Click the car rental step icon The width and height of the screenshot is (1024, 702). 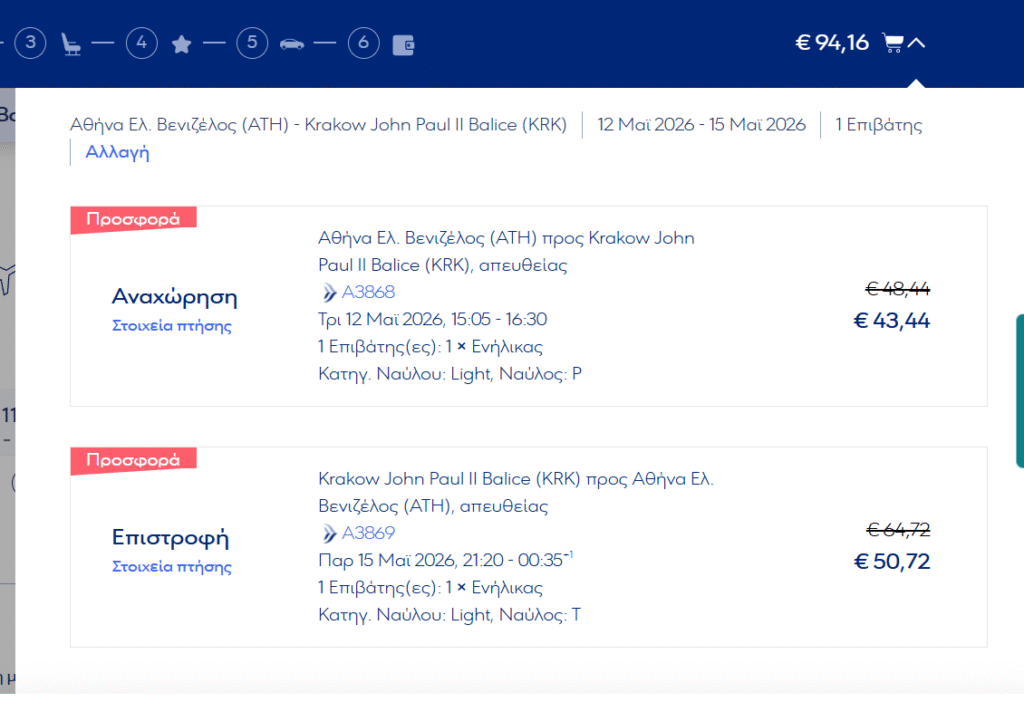click(292, 44)
